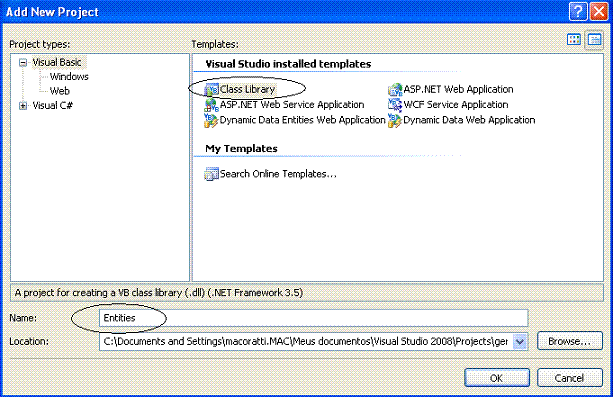
Task: Click Visual Studio installed templates heading
Action: 288,64
